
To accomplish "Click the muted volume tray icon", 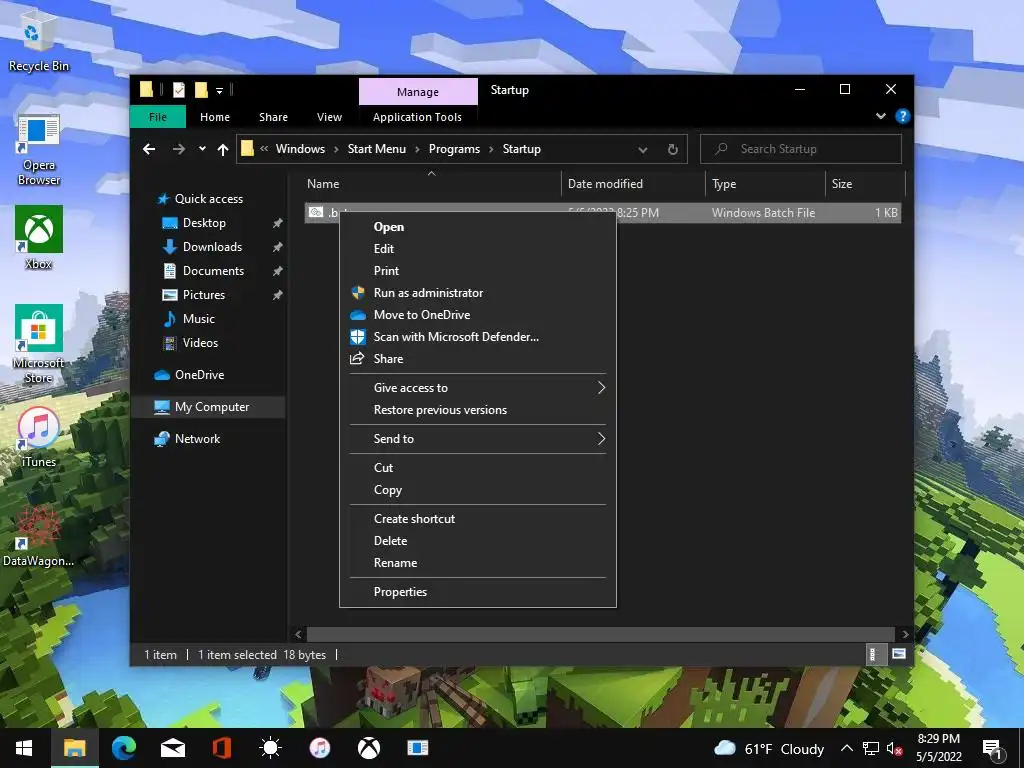I will pos(895,748).
